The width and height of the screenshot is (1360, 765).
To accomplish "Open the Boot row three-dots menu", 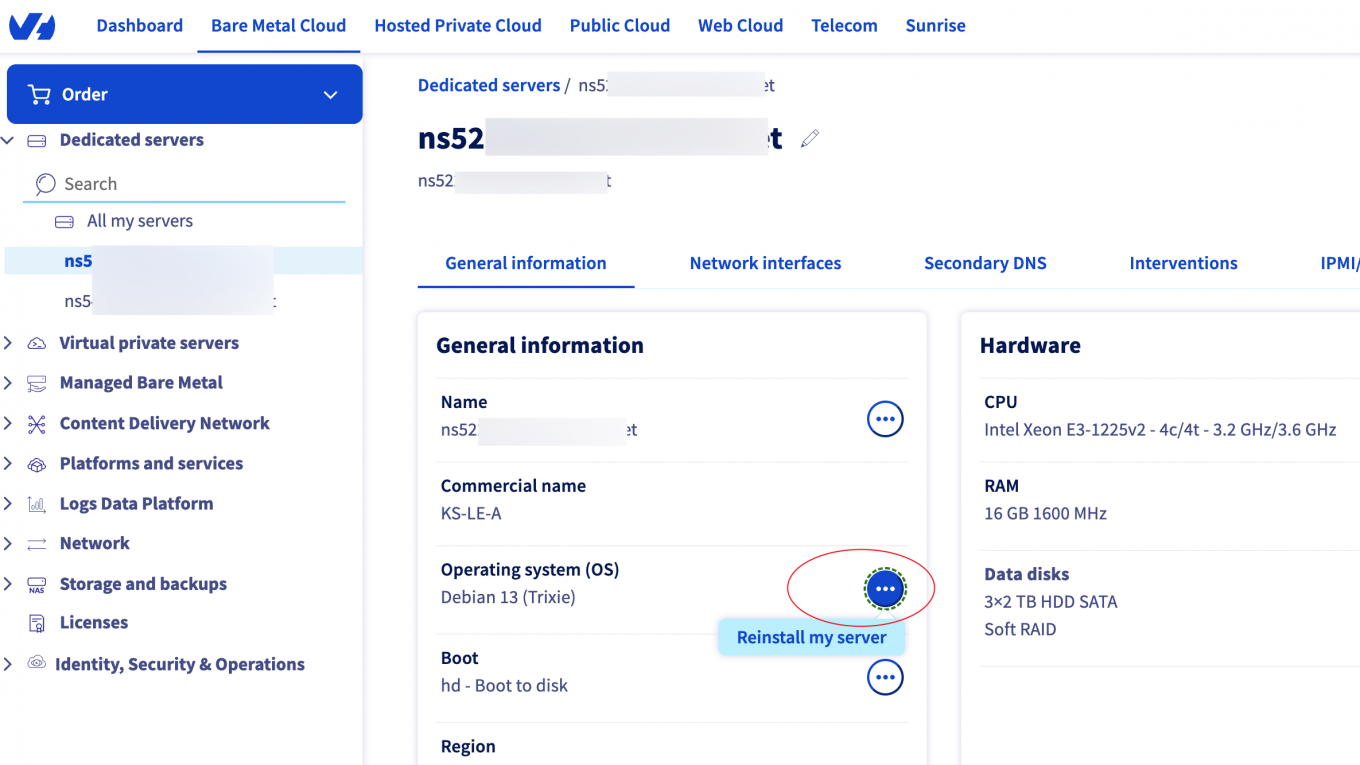I will (885, 678).
